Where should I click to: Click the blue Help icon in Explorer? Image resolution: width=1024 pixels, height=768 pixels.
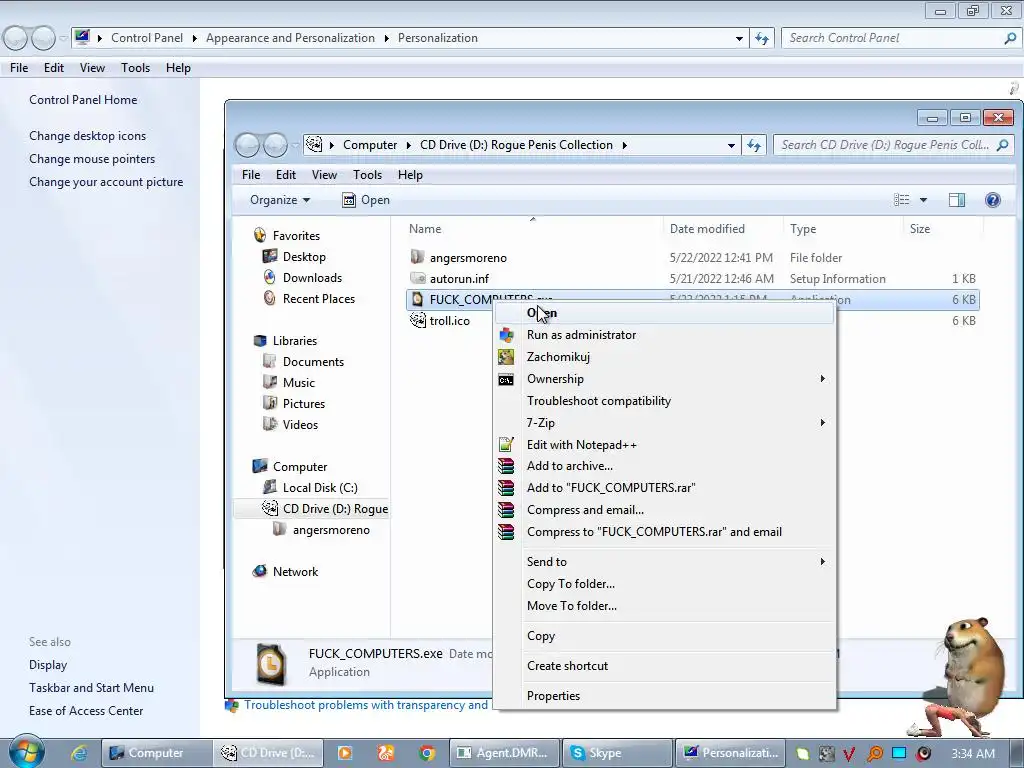point(993,200)
